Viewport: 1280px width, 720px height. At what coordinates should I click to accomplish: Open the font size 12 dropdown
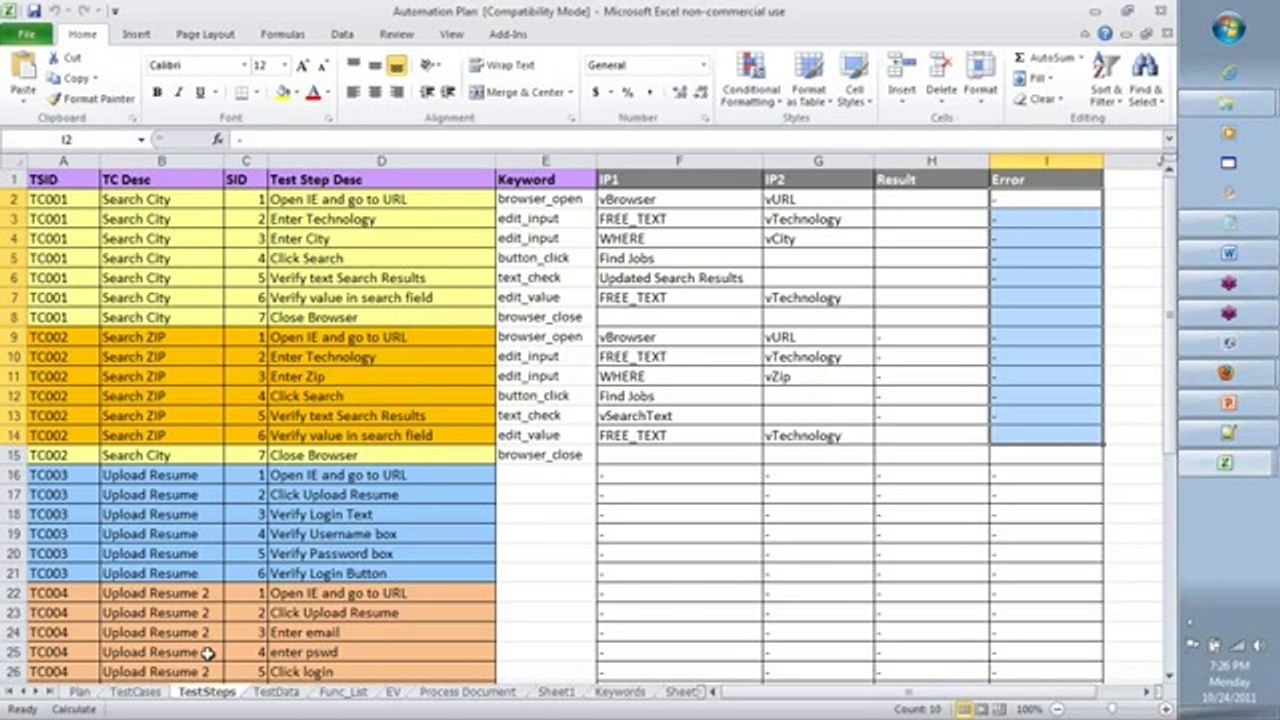coord(285,65)
